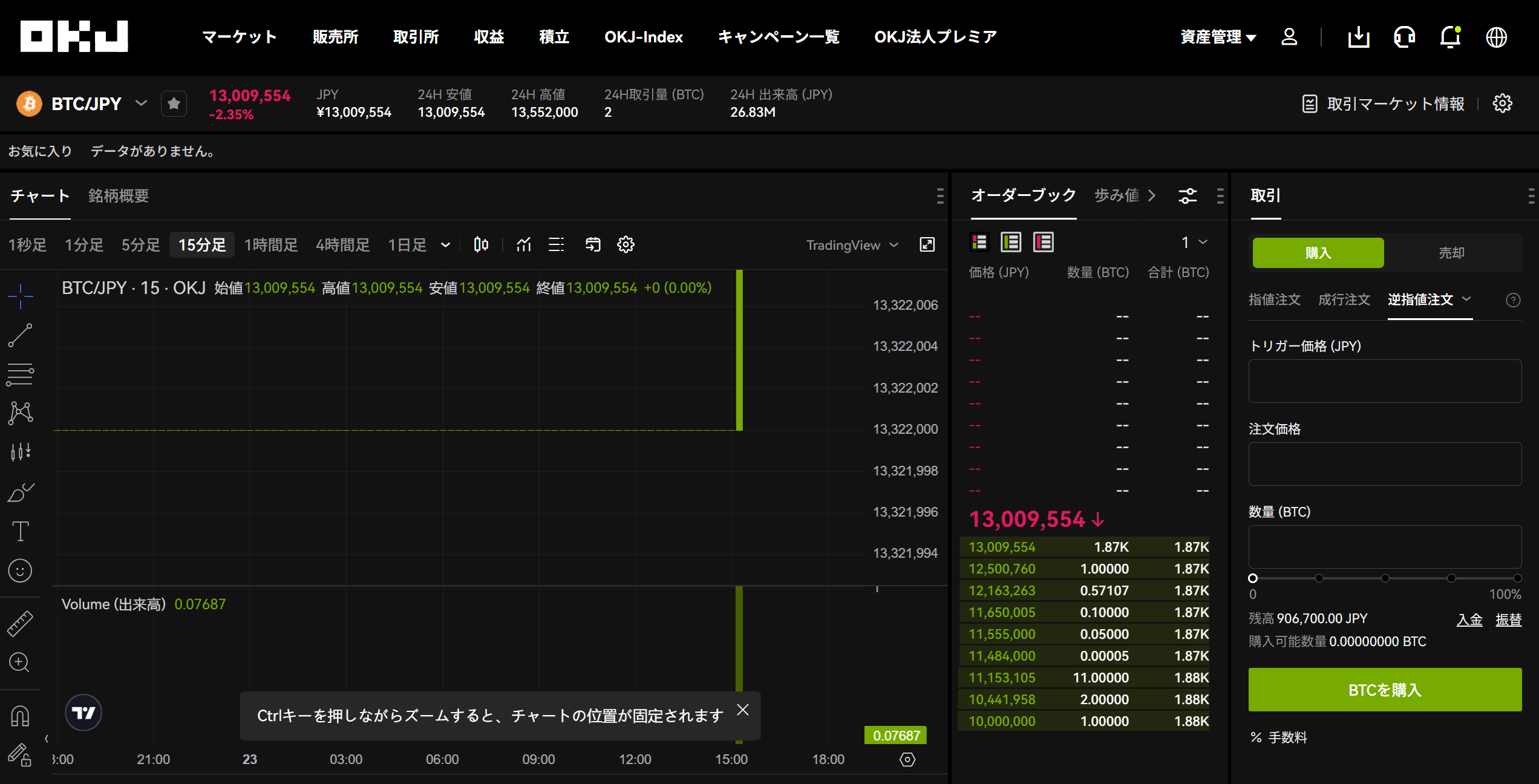
Task: Select the crosshair cursor tool
Action: click(21, 296)
